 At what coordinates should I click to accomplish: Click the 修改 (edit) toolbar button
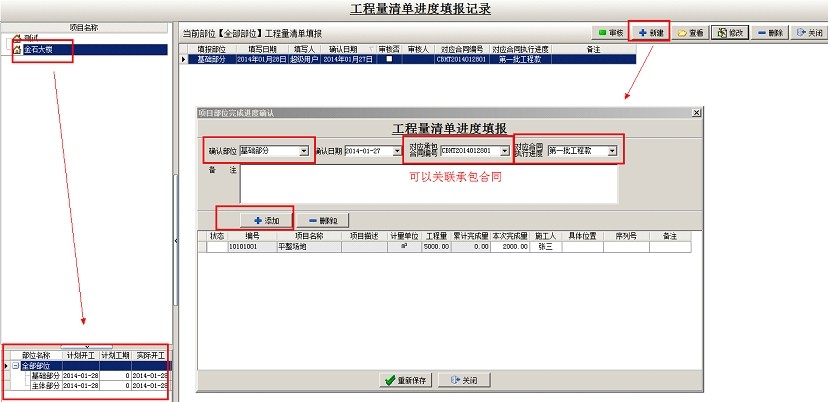(x=730, y=32)
